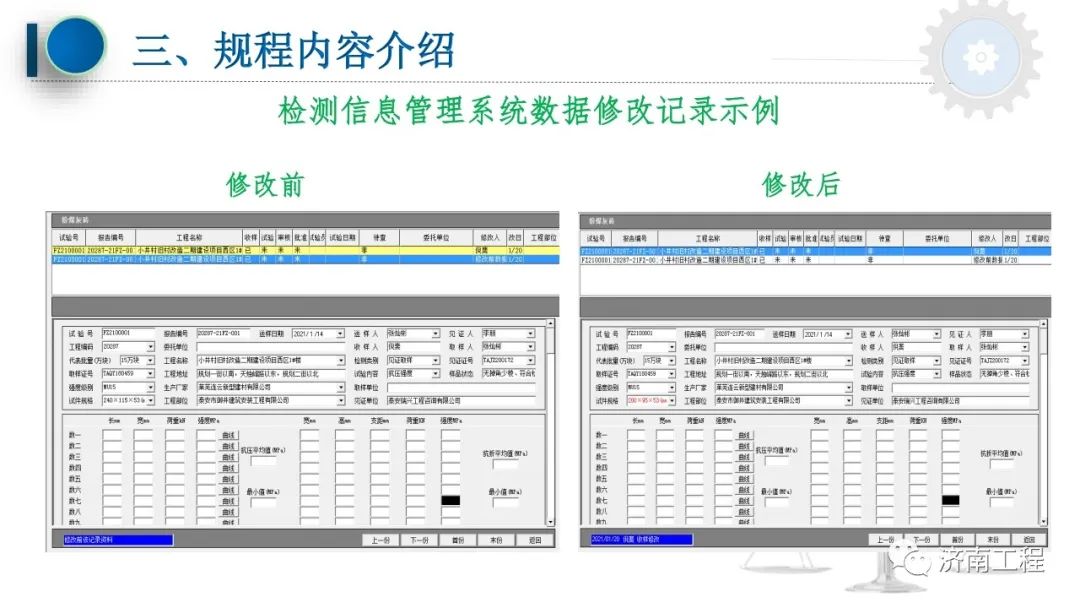This screenshot has width=1080, height=608.
Task: Click 返回 button in the 修改后 window
Action: [1030, 539]
